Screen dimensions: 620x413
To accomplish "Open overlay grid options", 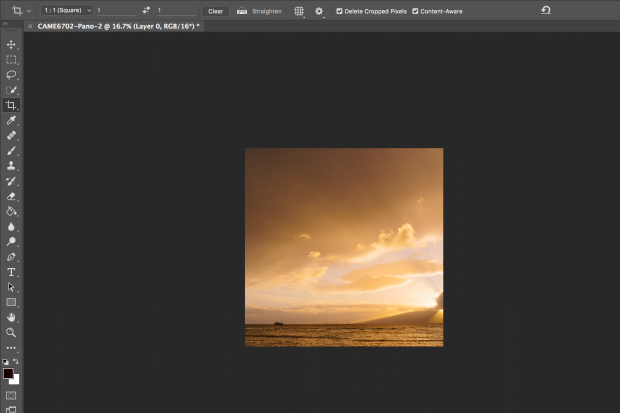I will (299, 11).
